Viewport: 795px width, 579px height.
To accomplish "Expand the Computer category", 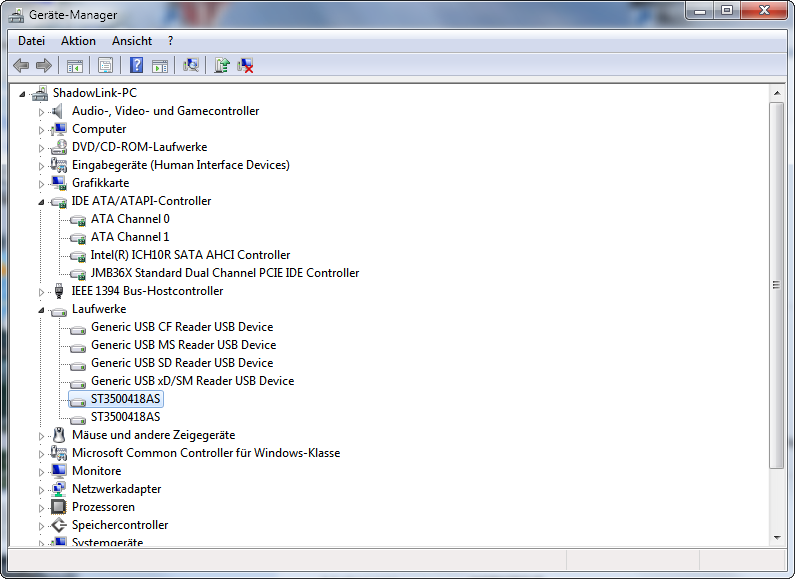I will click(41, 130).
